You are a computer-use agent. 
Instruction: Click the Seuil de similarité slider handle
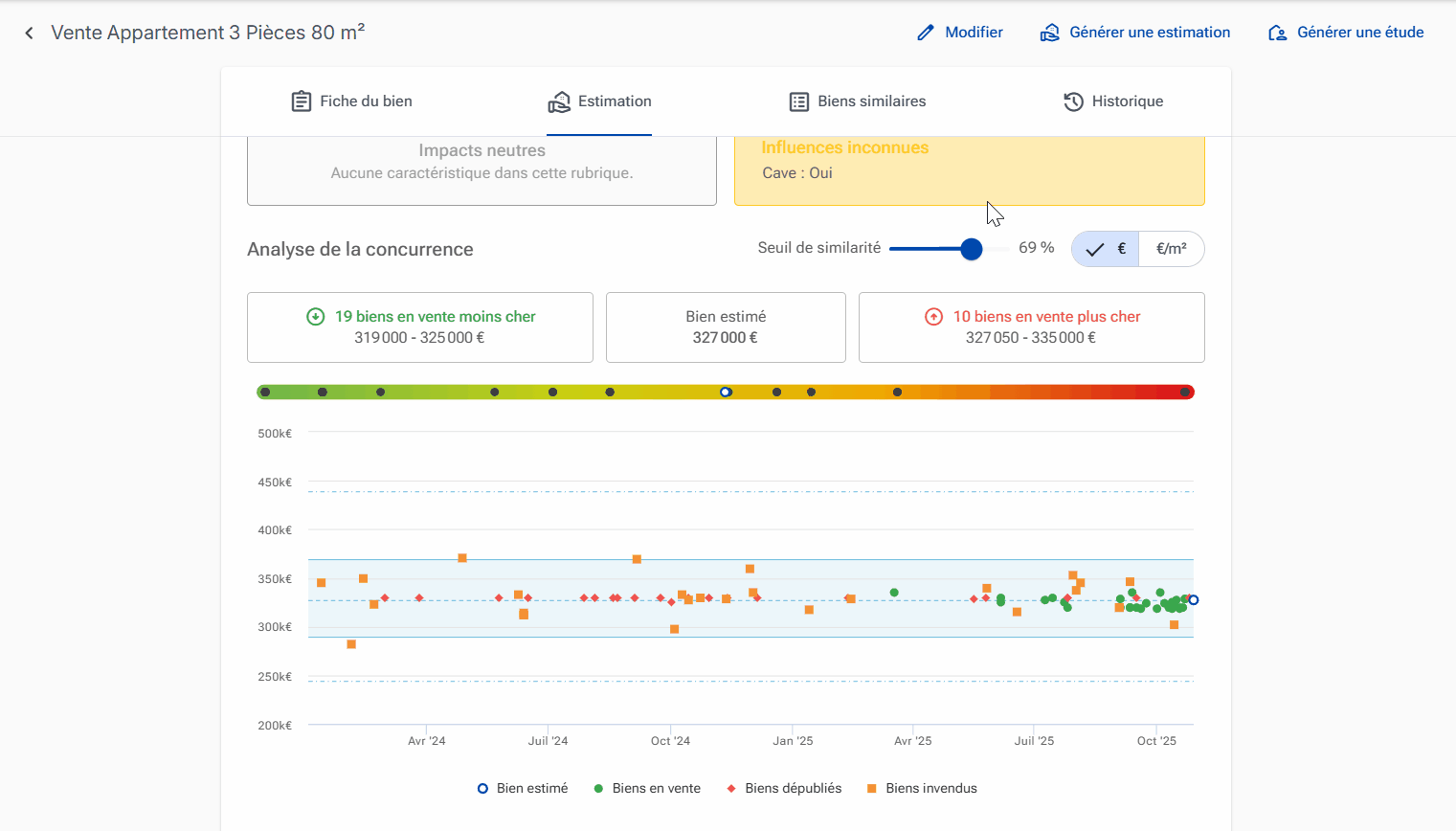point(972,249)
